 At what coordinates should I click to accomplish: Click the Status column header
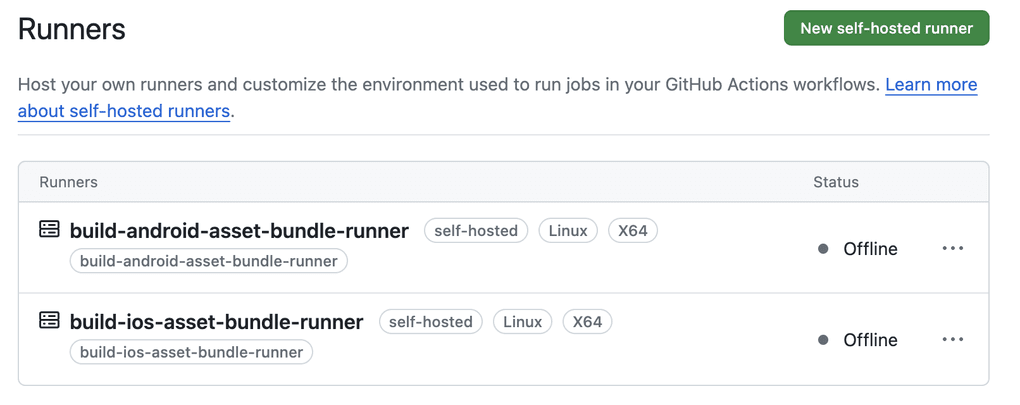(836, 182)
